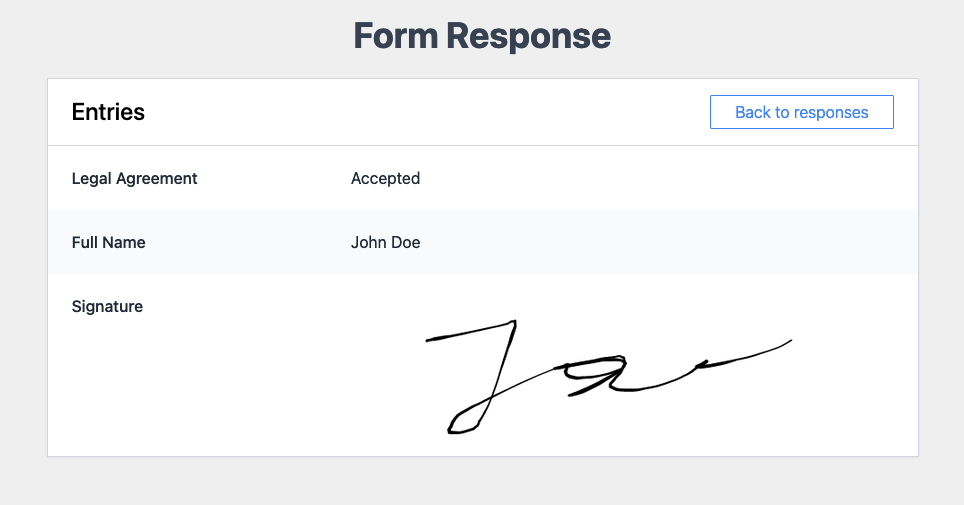Click the word Response in the title
964x505 pixels.
(x=529, y=36)
